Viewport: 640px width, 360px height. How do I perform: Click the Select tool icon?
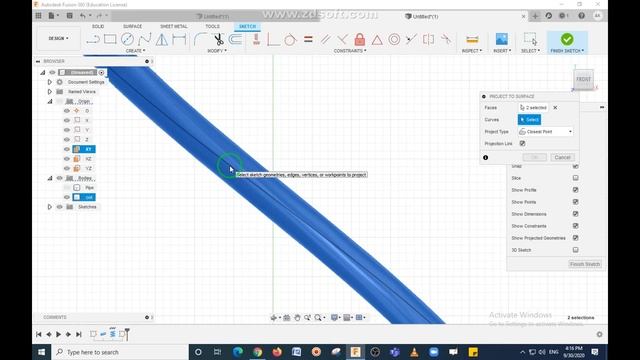tap(530, 39)
